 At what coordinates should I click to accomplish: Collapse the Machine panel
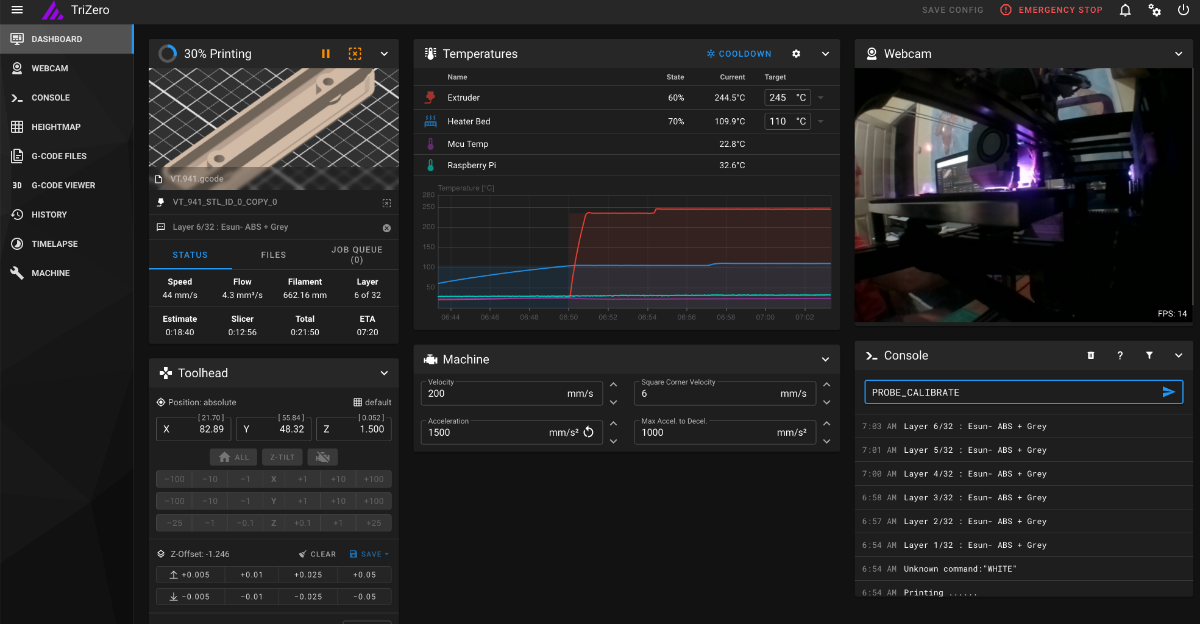point(825,359)
